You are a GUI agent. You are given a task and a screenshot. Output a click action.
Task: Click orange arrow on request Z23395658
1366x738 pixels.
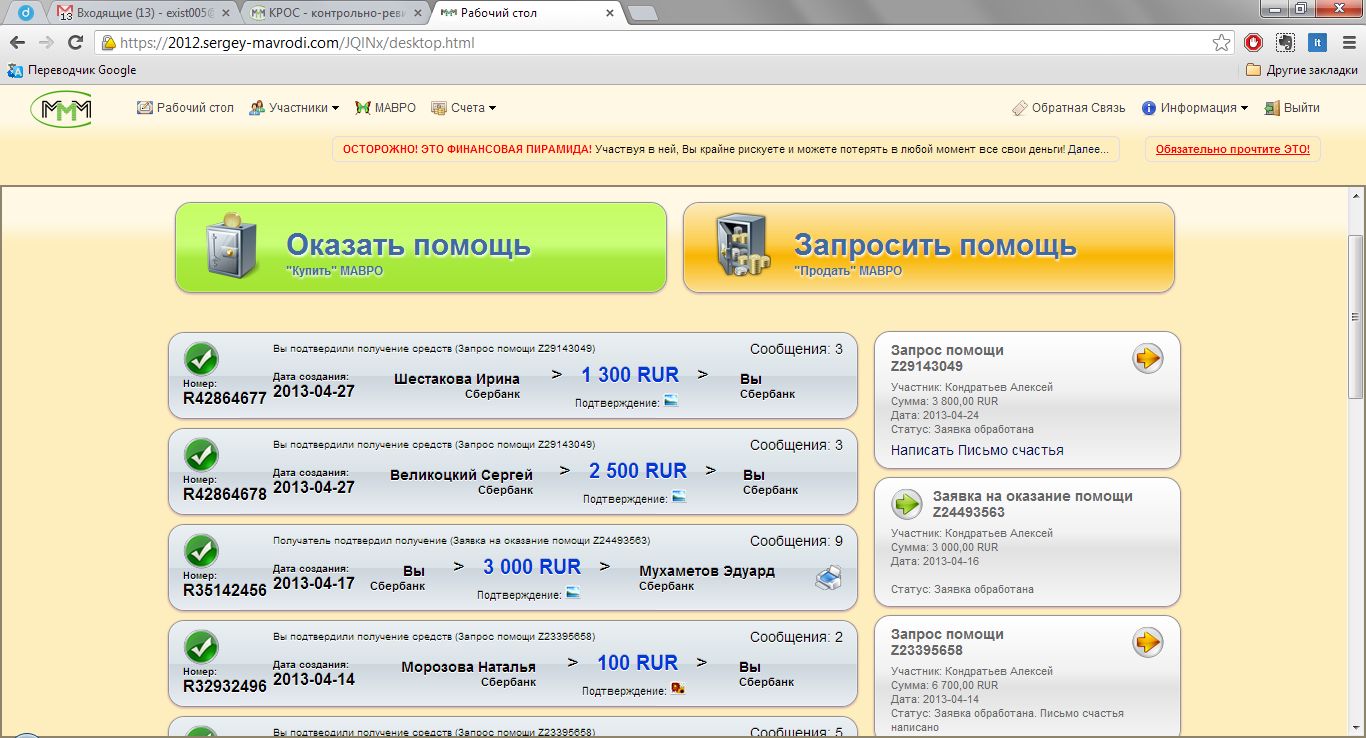[x=1147, y=642]
